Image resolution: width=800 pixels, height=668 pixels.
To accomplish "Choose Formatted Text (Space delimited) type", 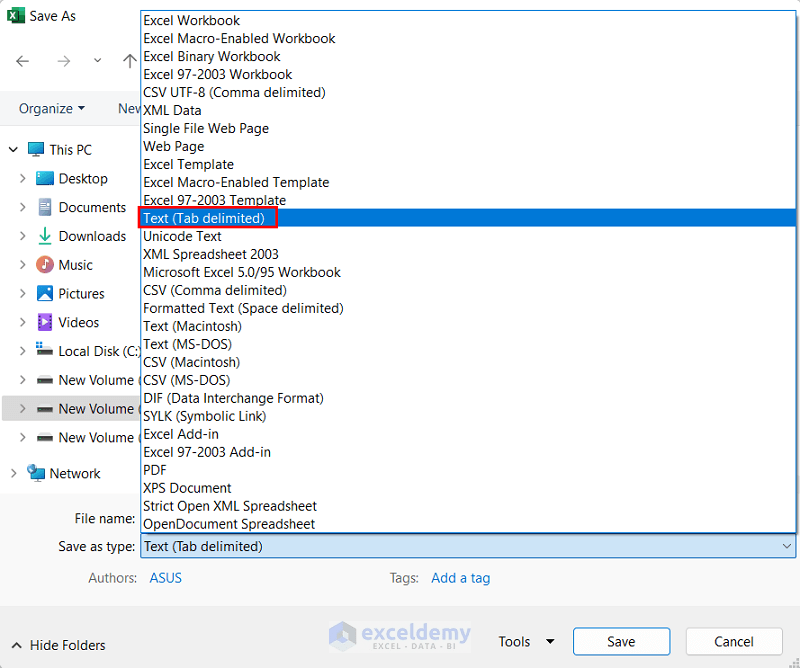I will [x=468, y=308].
